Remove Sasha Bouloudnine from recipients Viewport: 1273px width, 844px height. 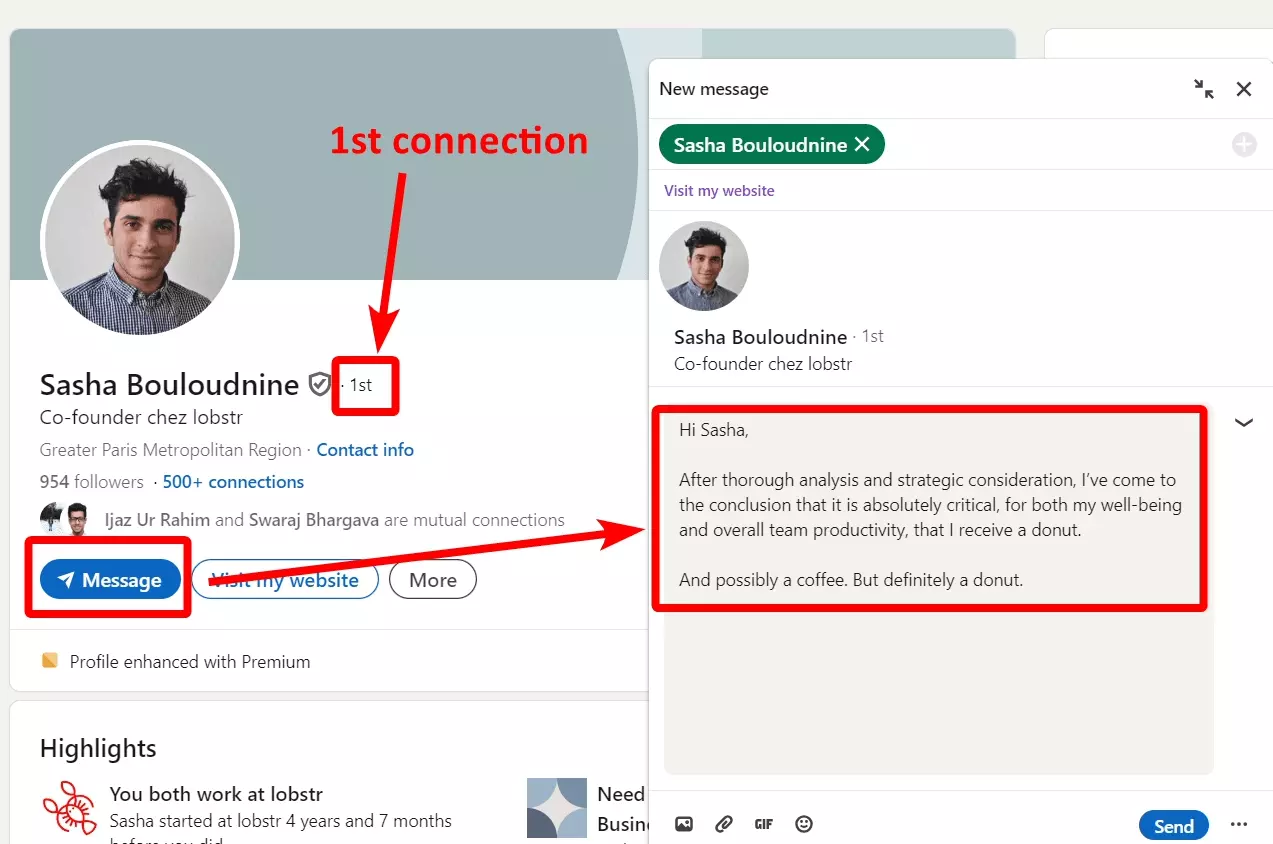[862, 144]
